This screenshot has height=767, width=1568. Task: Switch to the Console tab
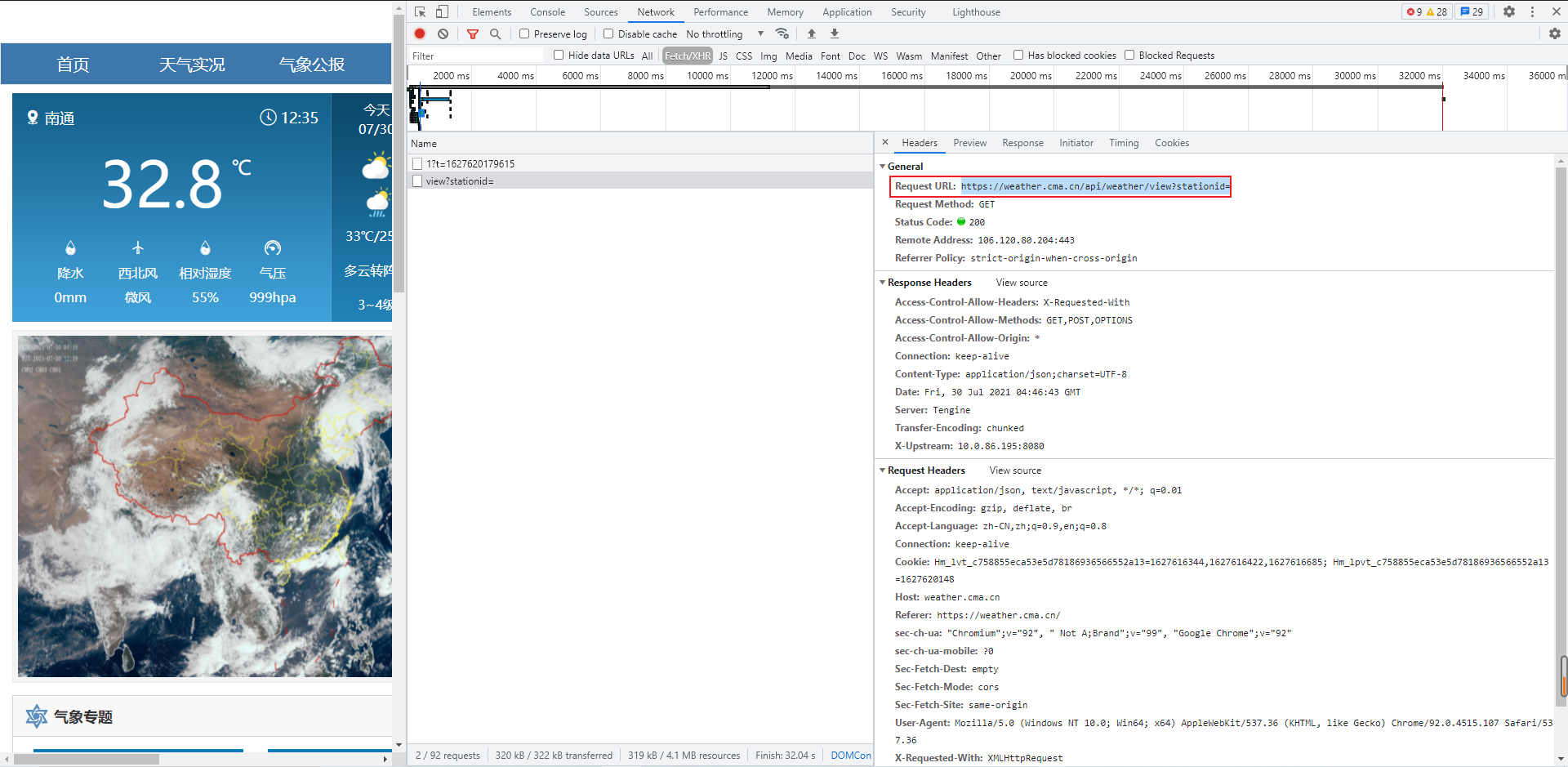click(547, 11)
